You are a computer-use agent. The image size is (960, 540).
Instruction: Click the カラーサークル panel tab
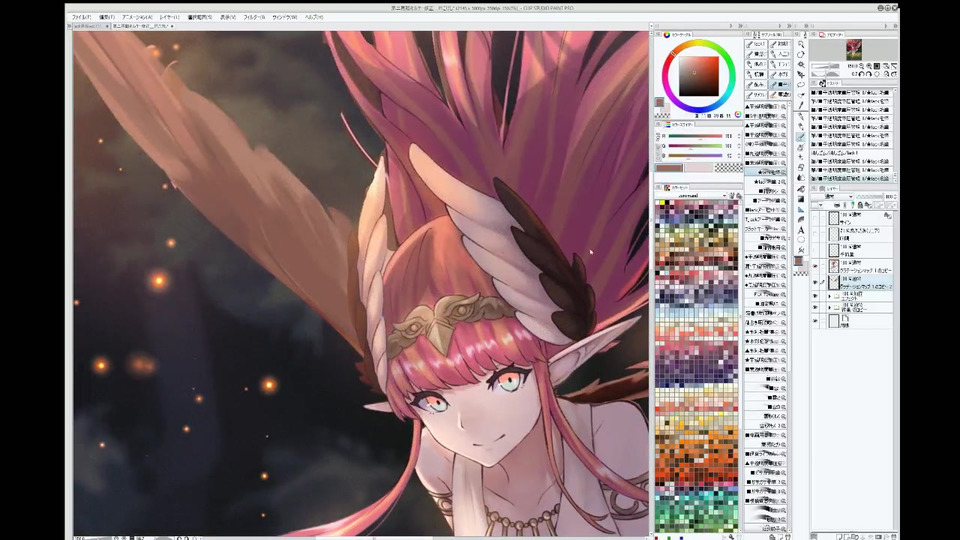click(x=677, y=35)
